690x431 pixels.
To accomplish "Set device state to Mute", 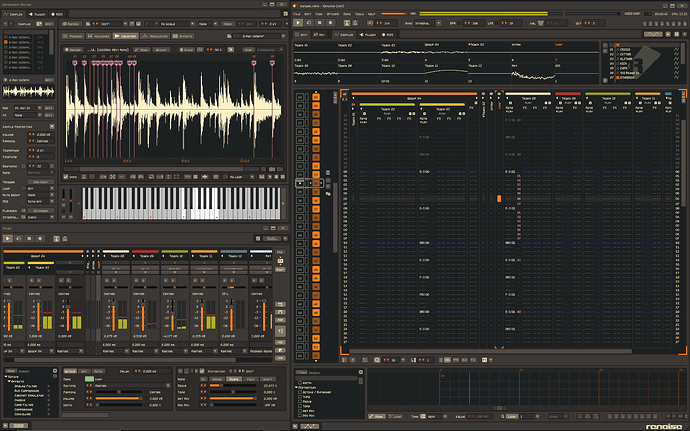I will tap(99, 371).
